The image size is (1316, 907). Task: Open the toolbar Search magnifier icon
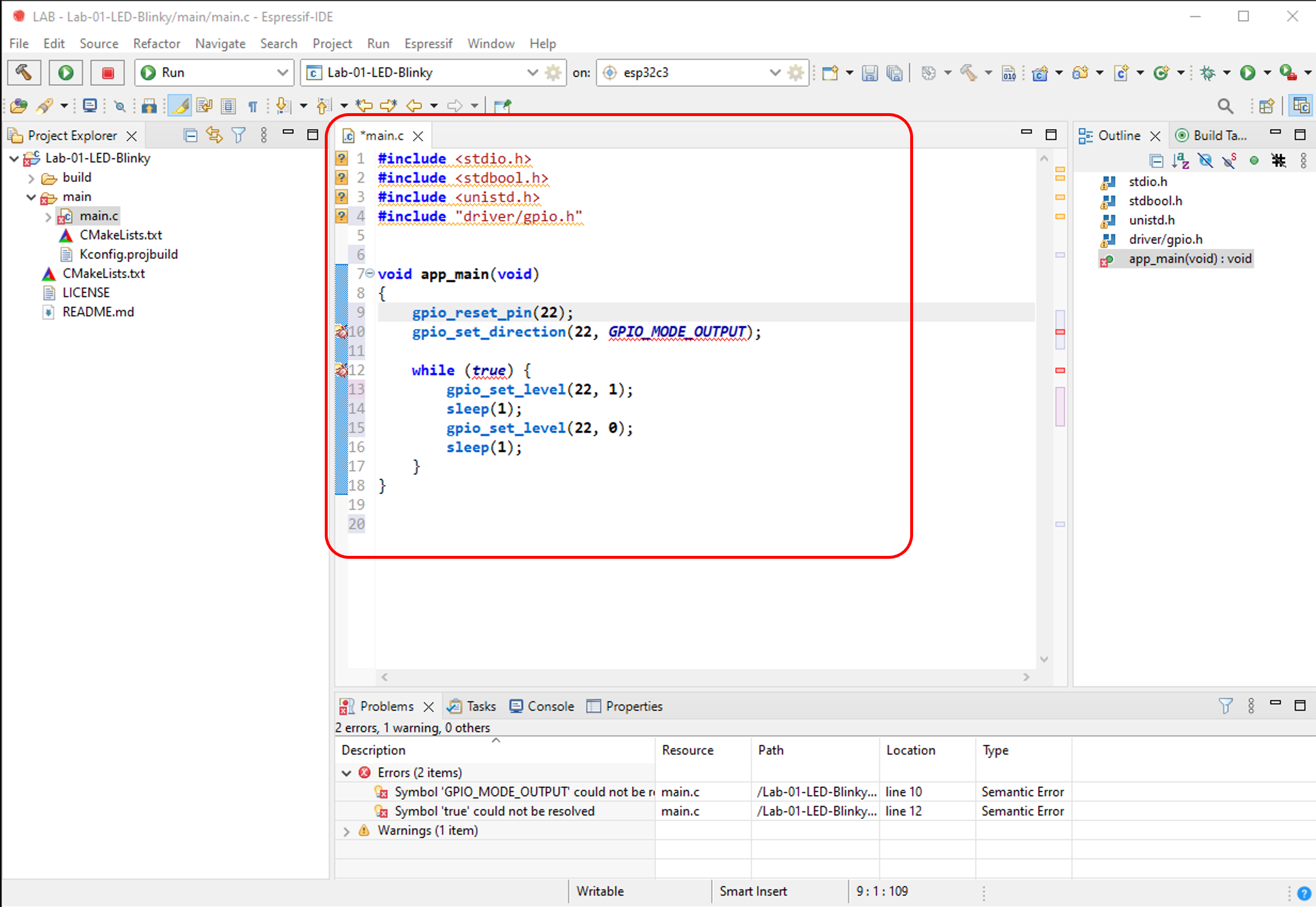(1225, 106)
